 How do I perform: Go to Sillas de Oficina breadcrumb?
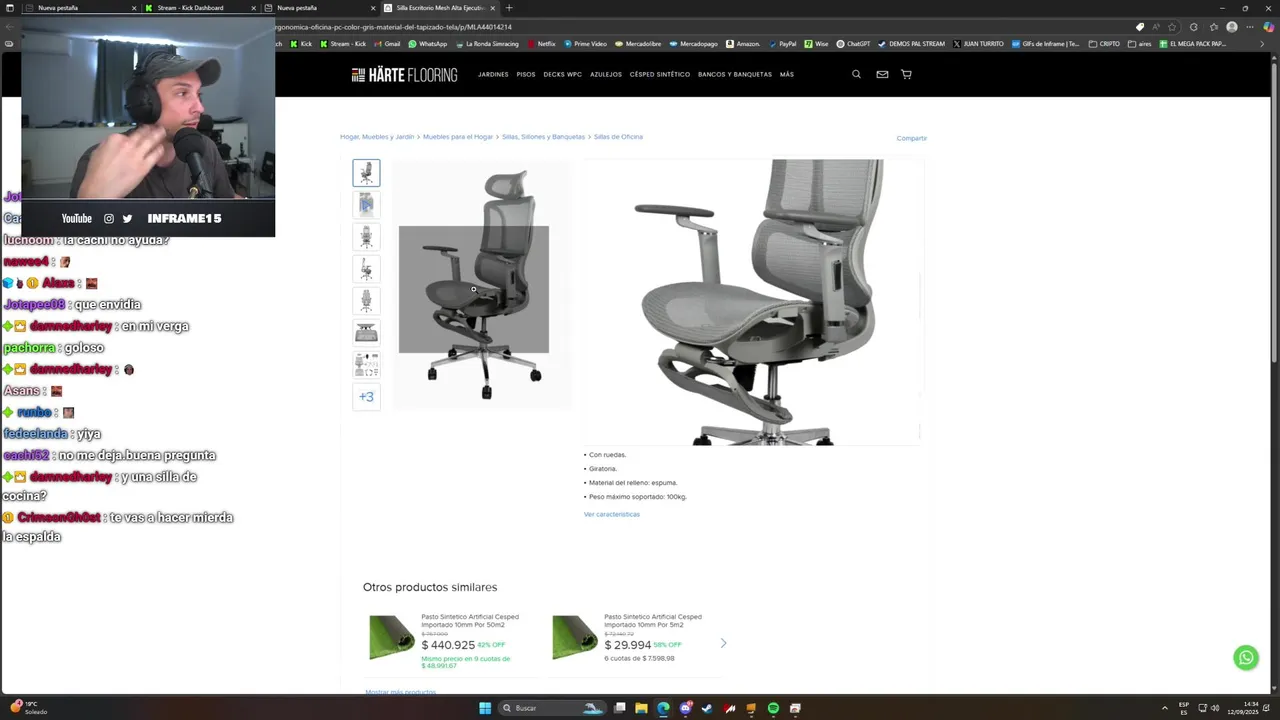[x=618, y=137]
